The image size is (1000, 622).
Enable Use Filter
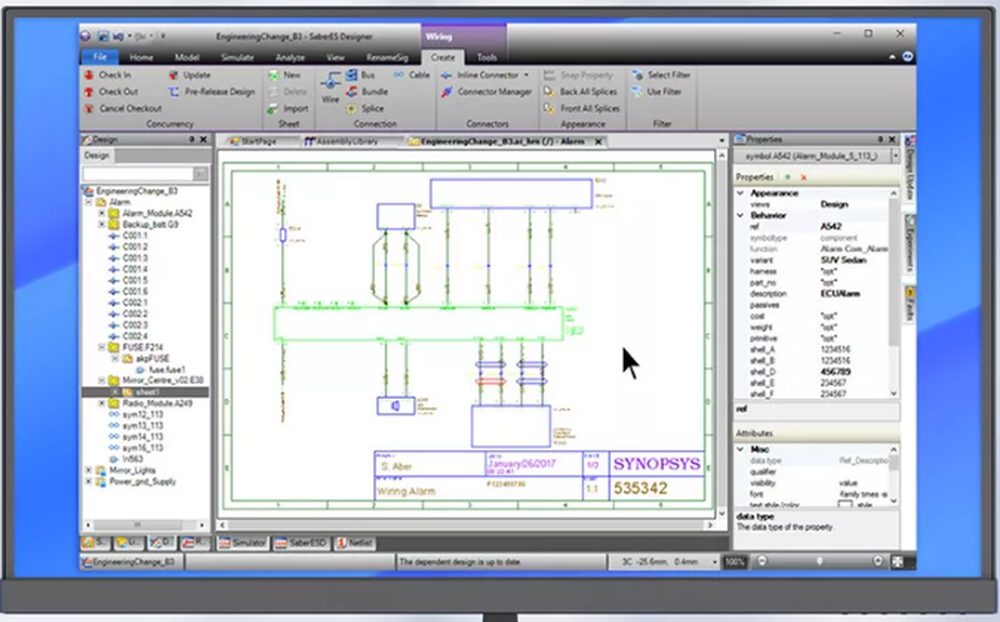click(x=638, y=91)
